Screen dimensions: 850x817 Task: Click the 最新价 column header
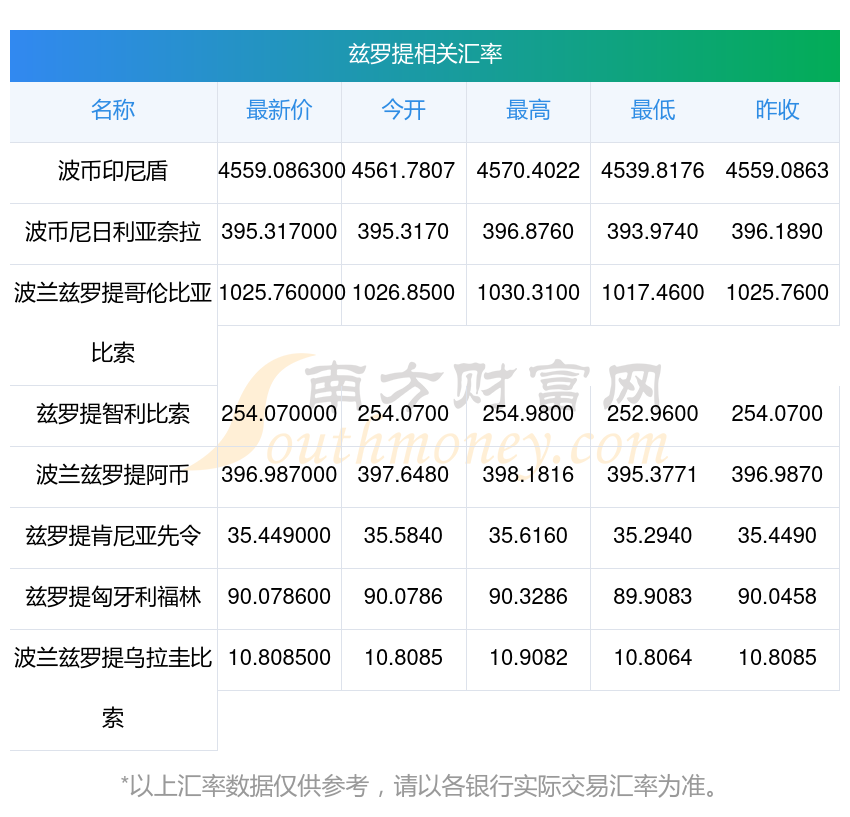click(x=279, y=111)
